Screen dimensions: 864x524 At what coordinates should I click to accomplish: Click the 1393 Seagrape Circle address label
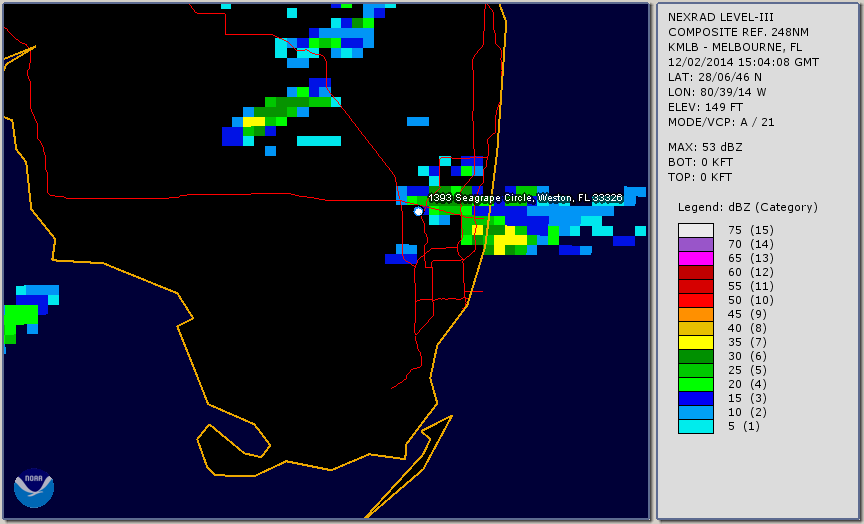tap(525, 197)
